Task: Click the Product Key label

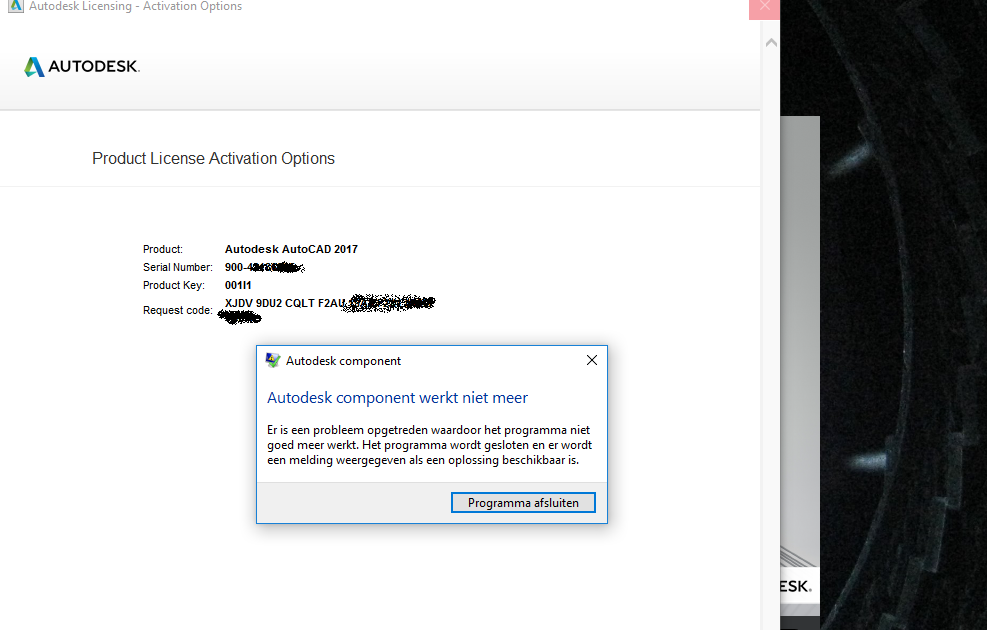Action: tap(174, 285)
